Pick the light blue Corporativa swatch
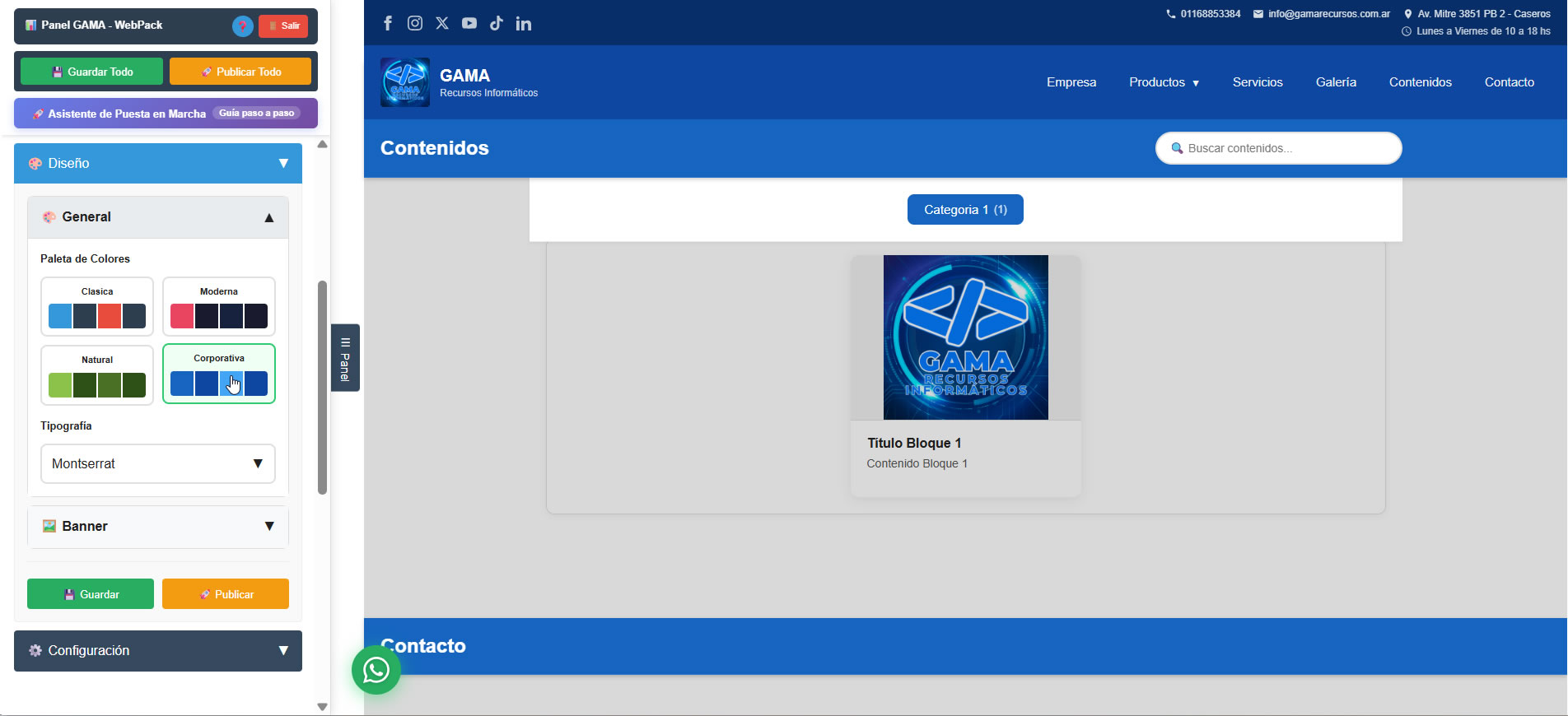This screenshot has width=1568, height=716. pos(231,384)
